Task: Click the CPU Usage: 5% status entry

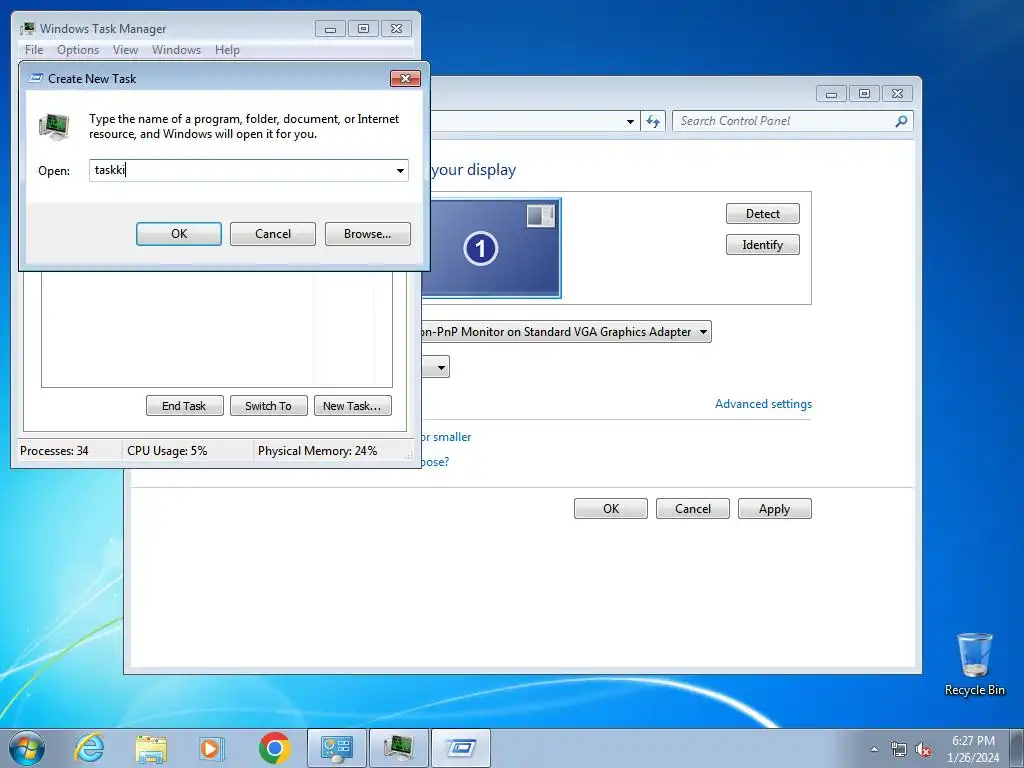Action: pos(167,451)
